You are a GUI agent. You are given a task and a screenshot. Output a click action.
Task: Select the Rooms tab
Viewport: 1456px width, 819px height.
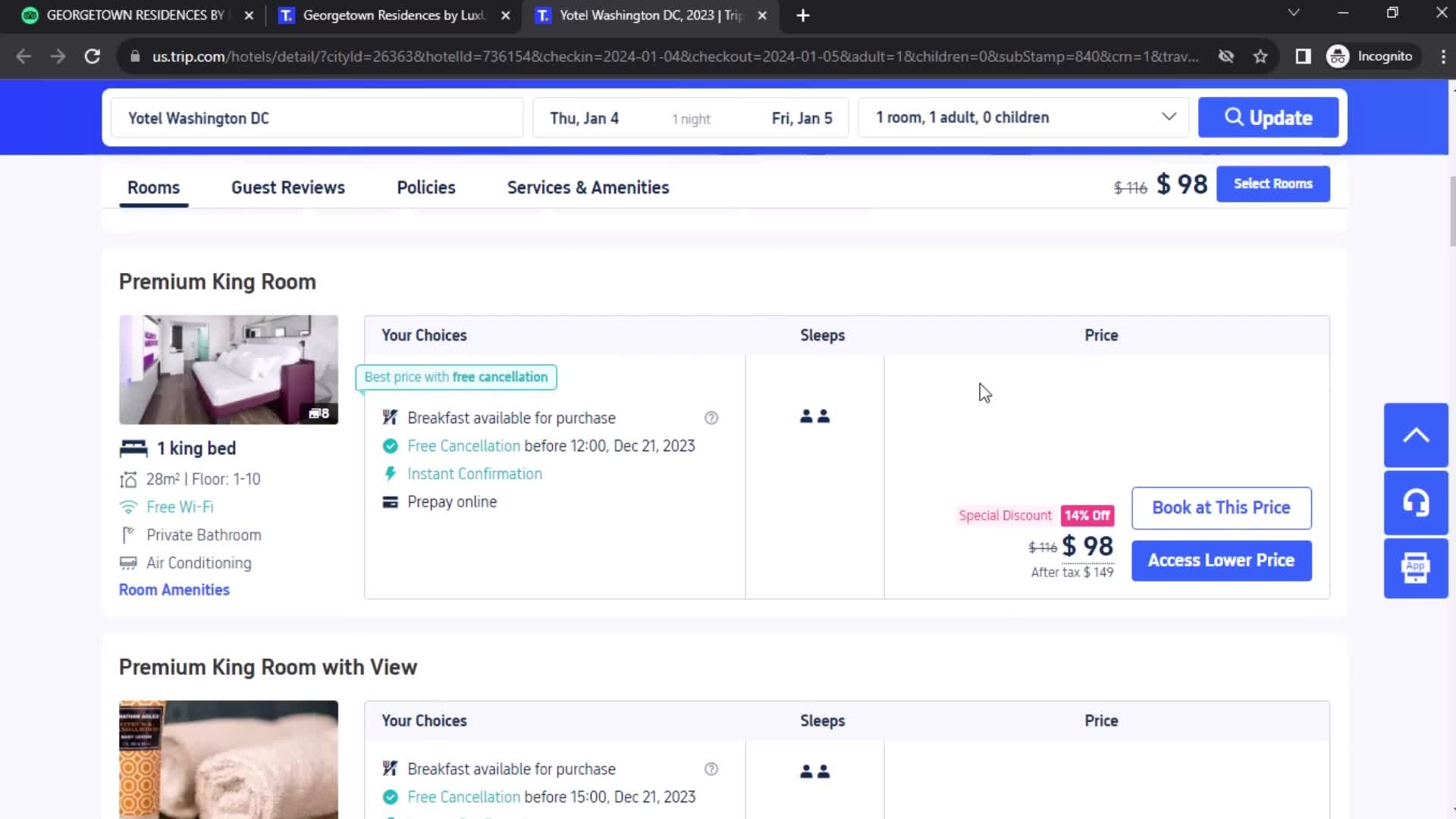153,187
